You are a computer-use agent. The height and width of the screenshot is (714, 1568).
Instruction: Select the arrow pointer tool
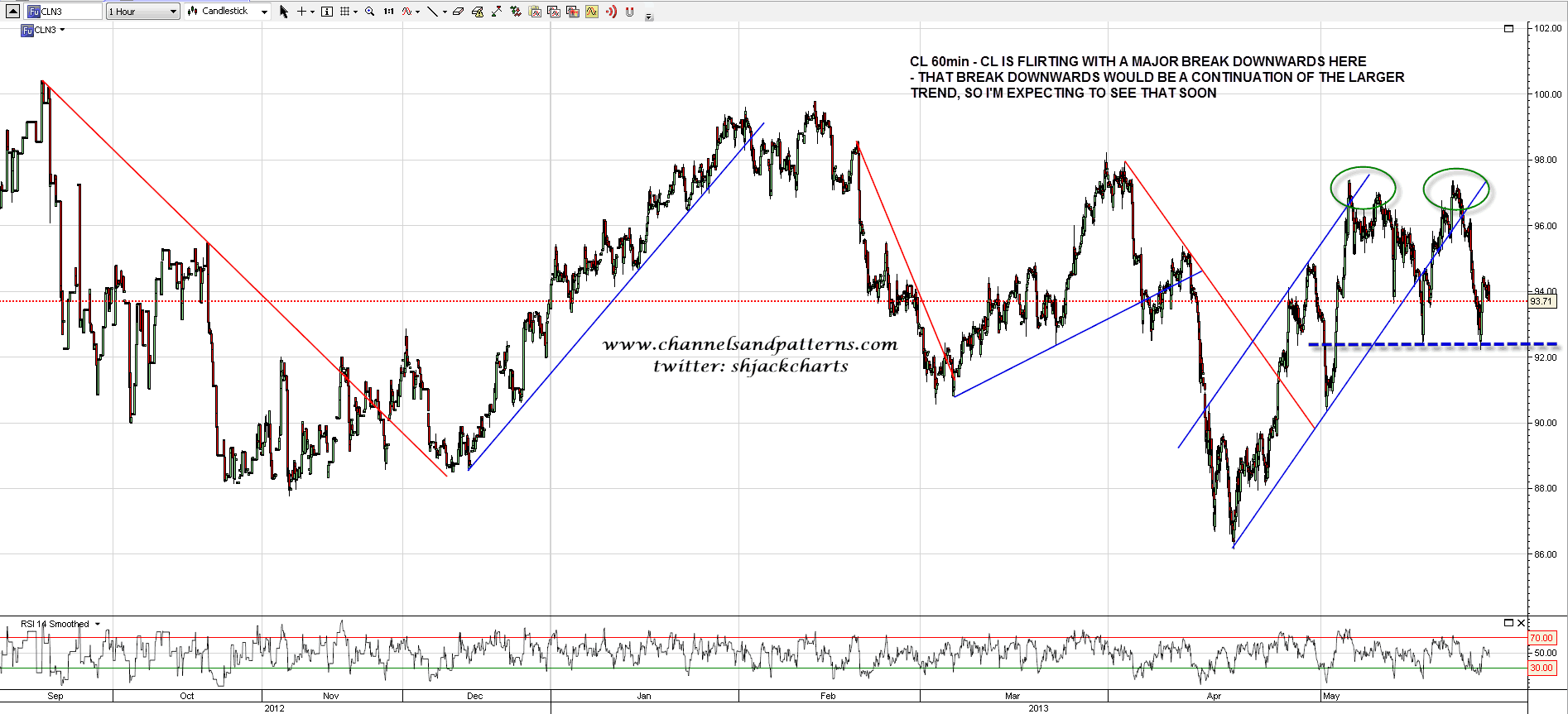[283, 12]
